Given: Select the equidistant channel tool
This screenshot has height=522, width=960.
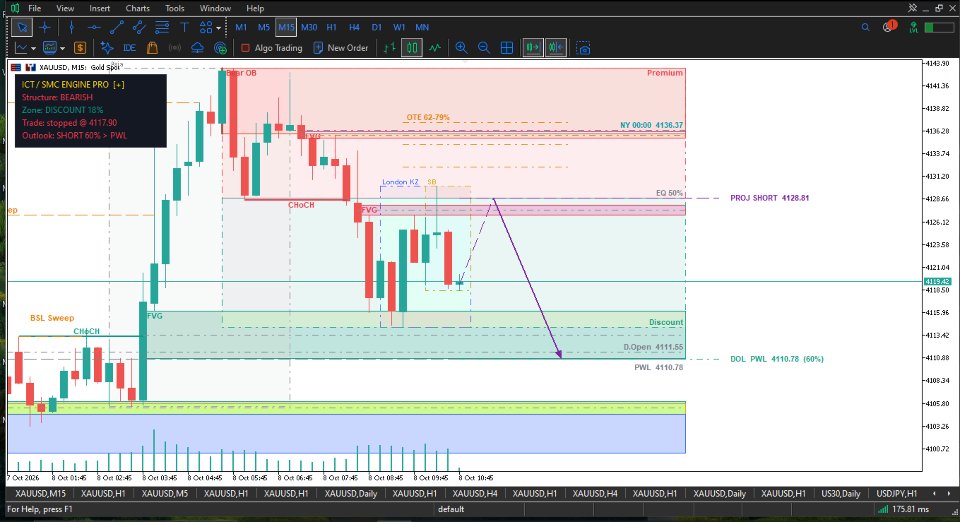Looking at the screenshot, I should tap(139, 28).
